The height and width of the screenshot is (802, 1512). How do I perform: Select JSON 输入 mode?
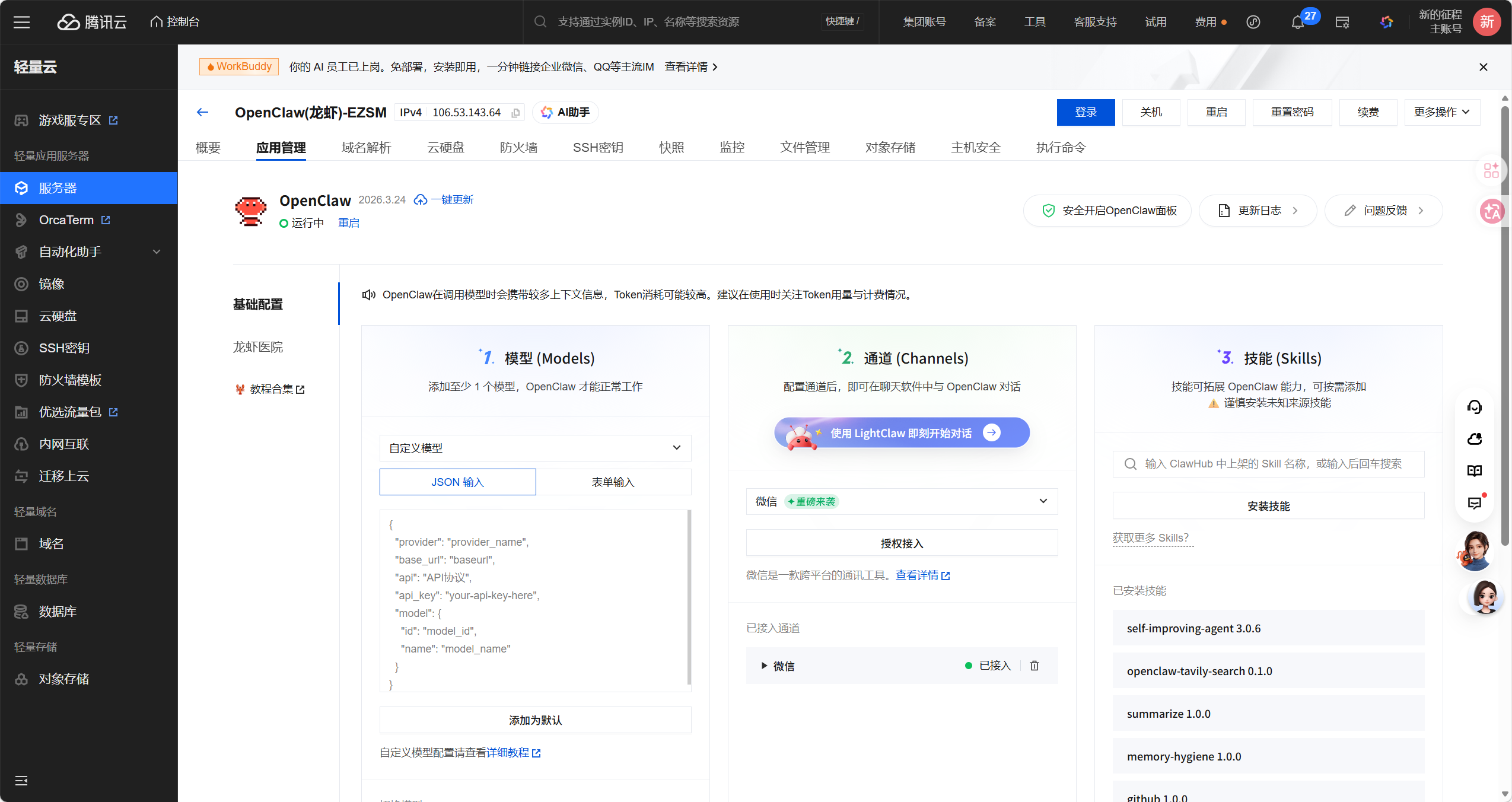458,482
